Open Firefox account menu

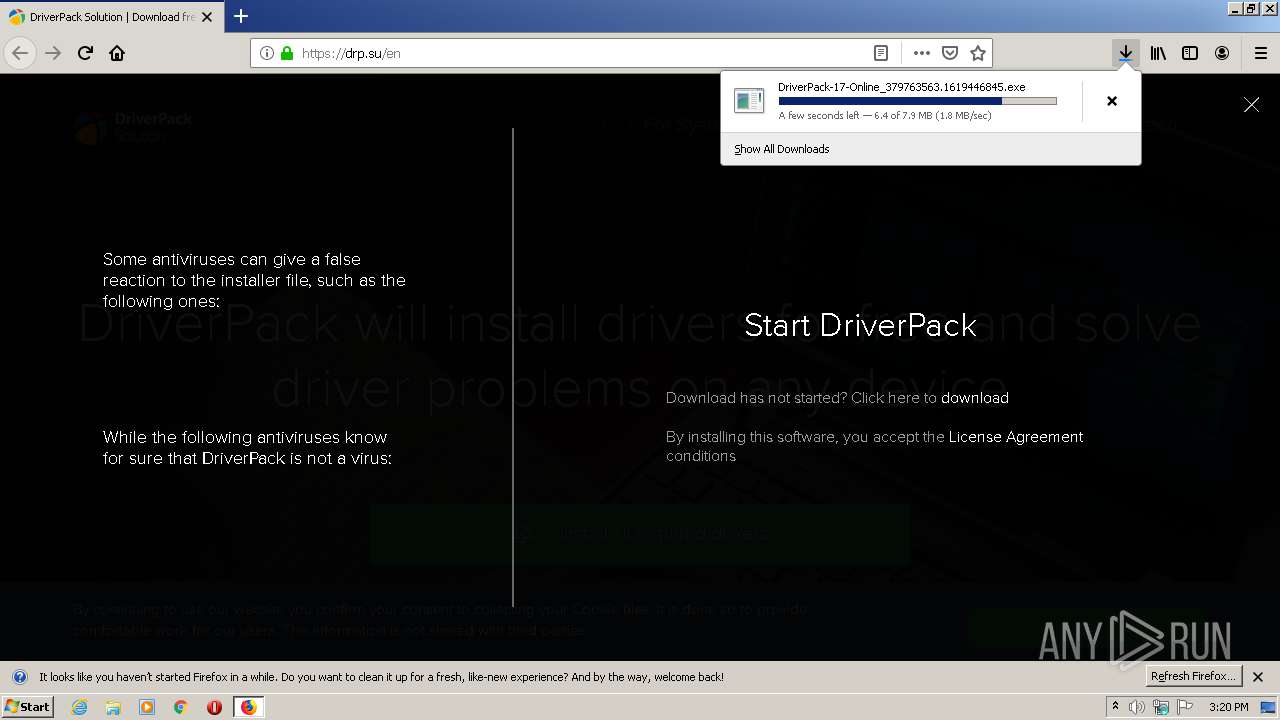tap(1222, 53)
